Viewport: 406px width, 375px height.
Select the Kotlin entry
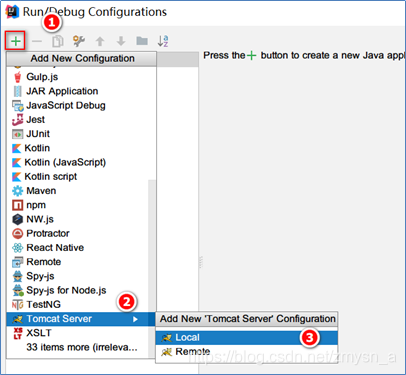[x=81, y=148]
